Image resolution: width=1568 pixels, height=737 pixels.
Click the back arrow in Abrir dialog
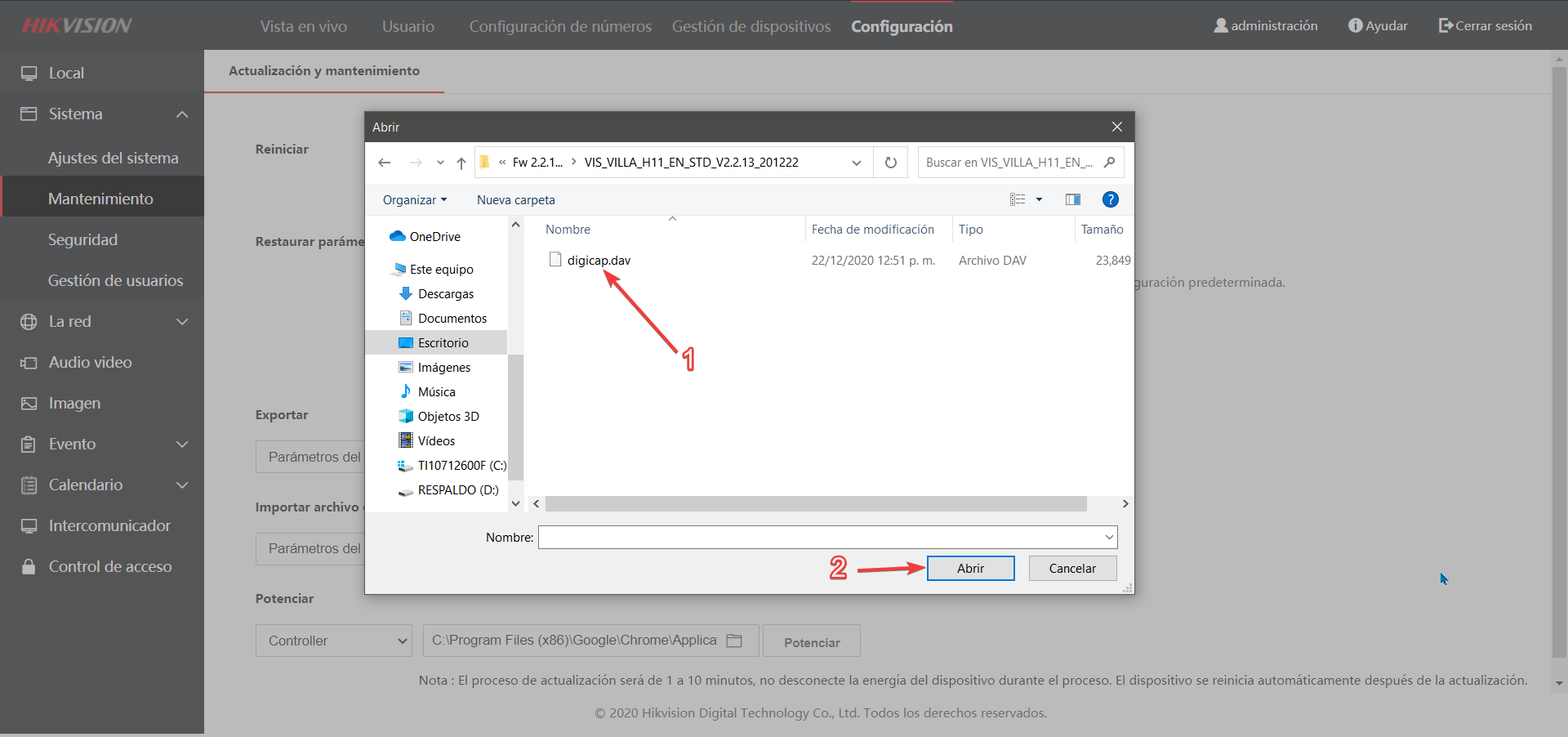tap(385, 163)
